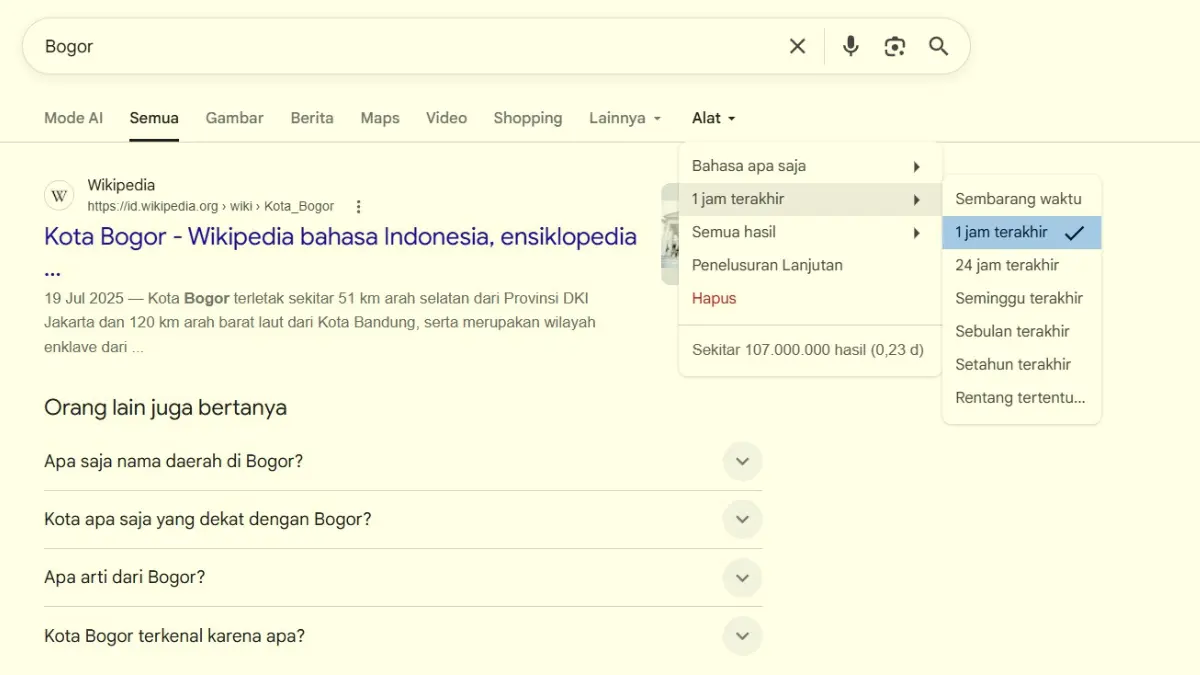Screen dimensions: 1200x675
Task: Expand 'Apa saja nama daerah di Bogor?'
Action: 403,462
